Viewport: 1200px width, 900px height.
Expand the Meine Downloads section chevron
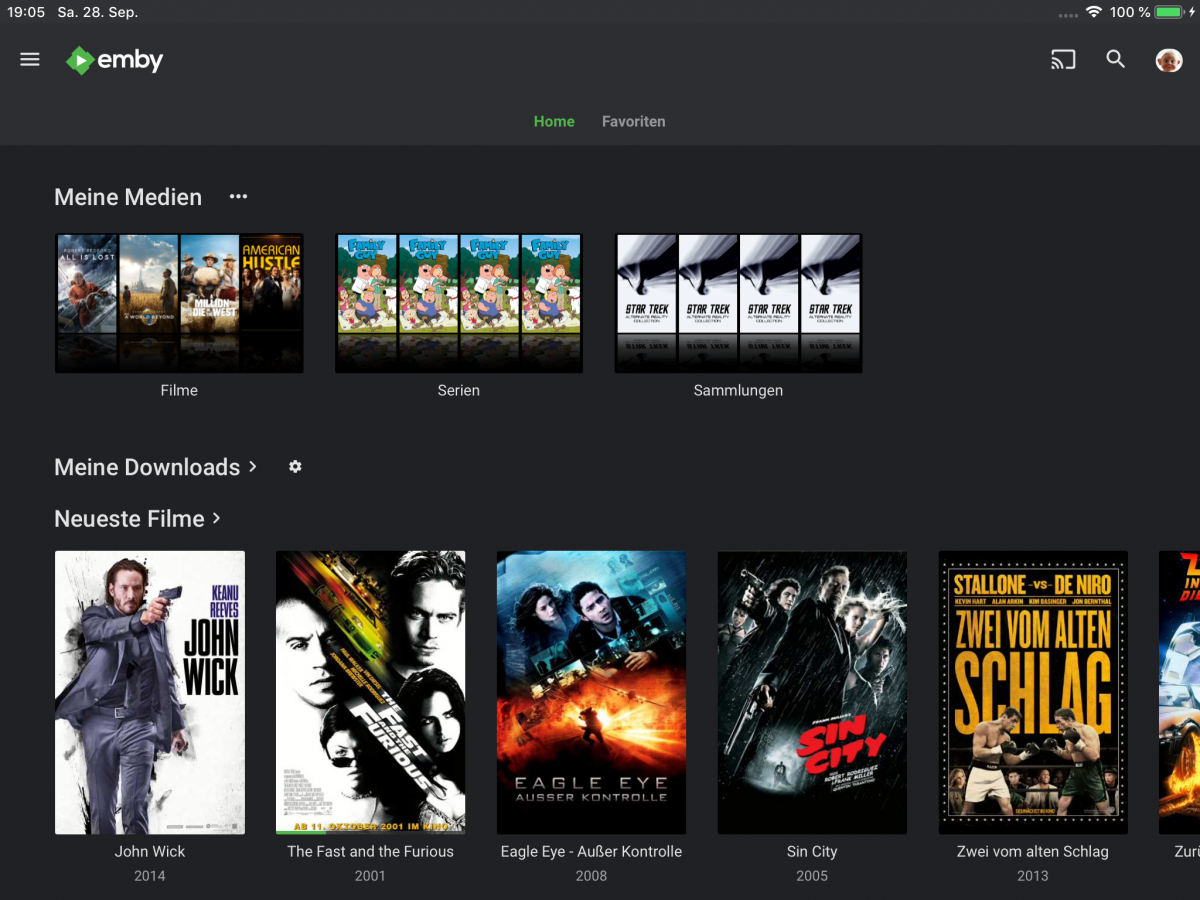[x=253, y=466]
